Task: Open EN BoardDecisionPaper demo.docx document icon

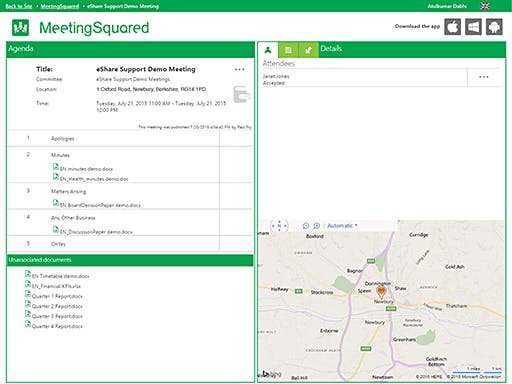Action: 56,203
